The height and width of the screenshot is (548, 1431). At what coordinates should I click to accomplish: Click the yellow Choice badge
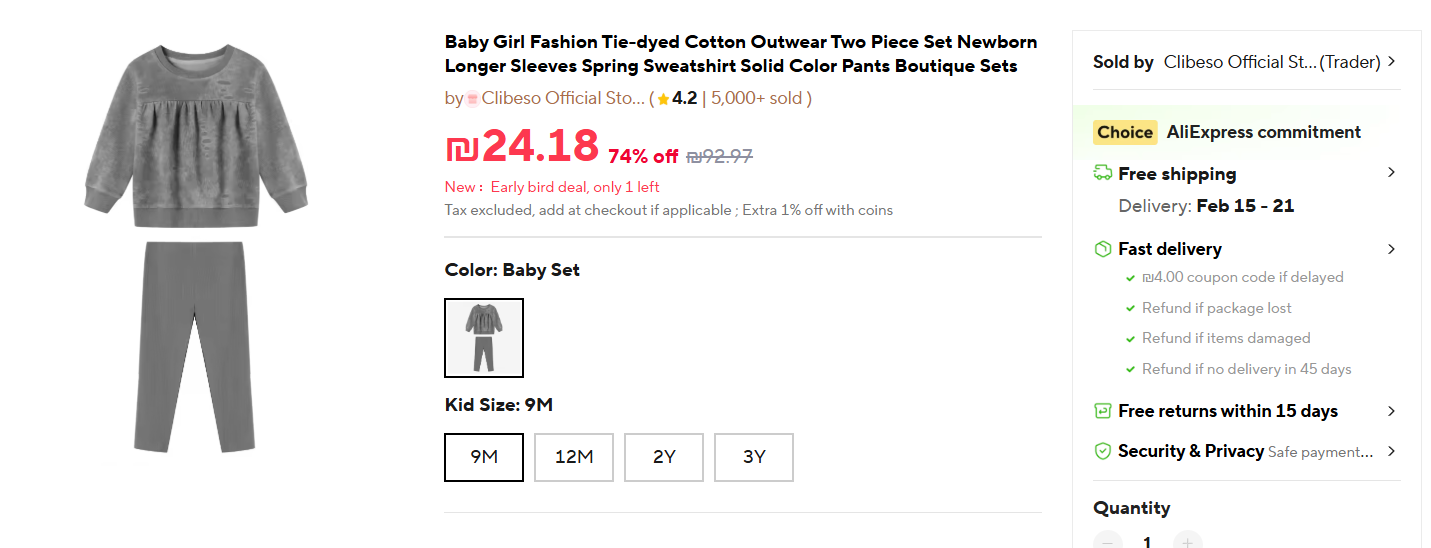point(1125,132)
